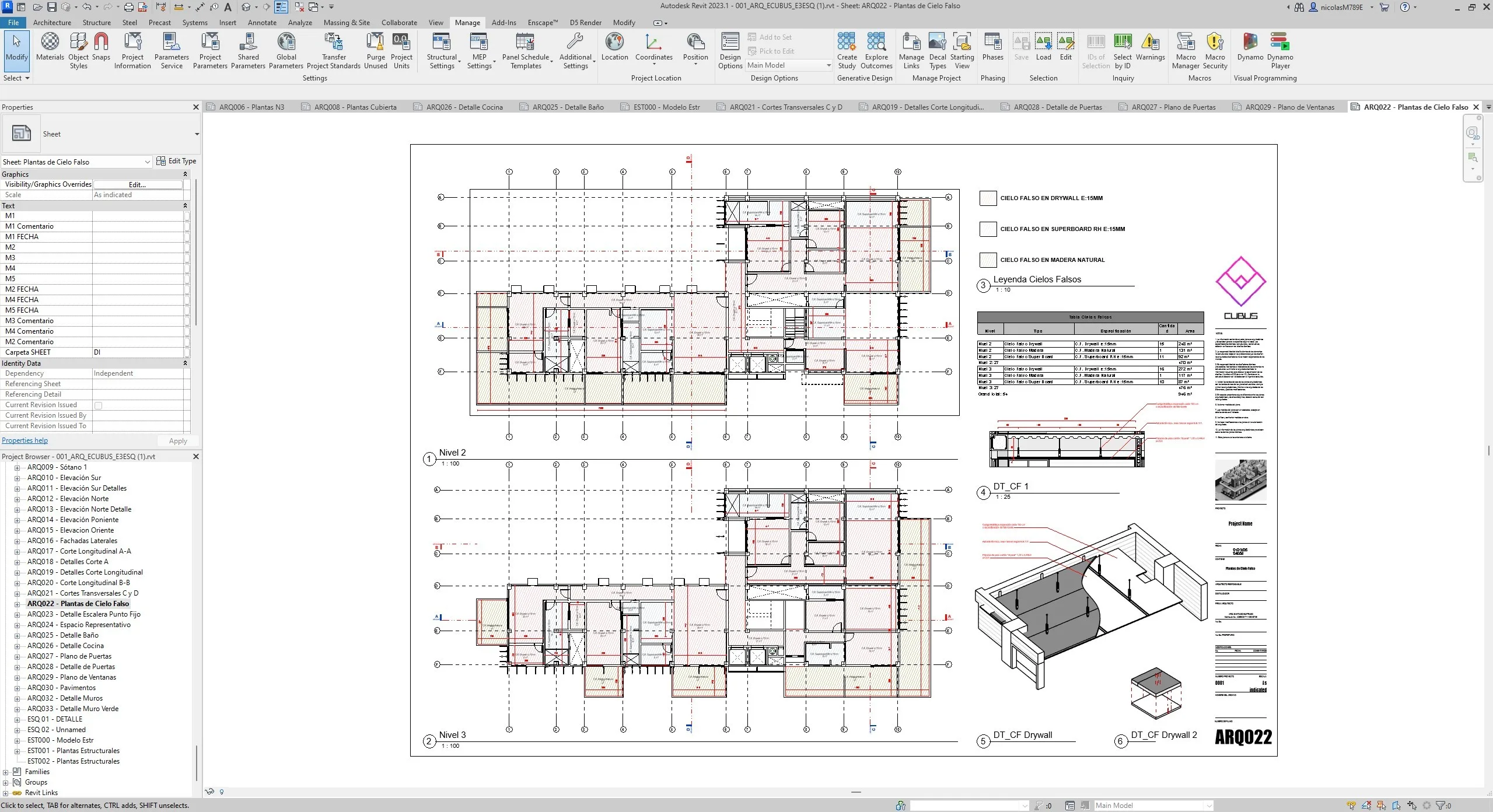Open Global Parameters

point(286,51)
